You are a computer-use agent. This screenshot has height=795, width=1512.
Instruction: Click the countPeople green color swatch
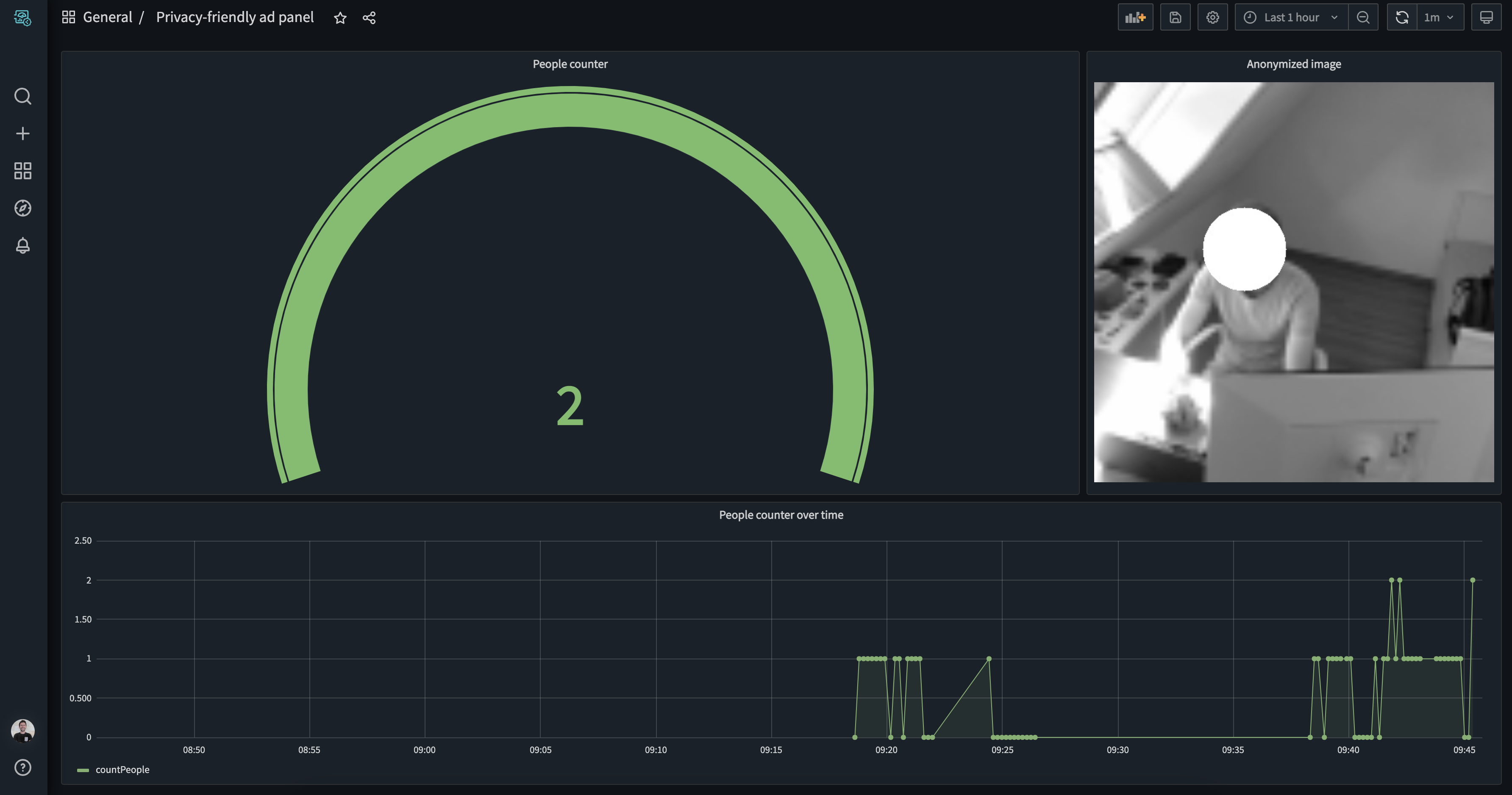(83, 770)
